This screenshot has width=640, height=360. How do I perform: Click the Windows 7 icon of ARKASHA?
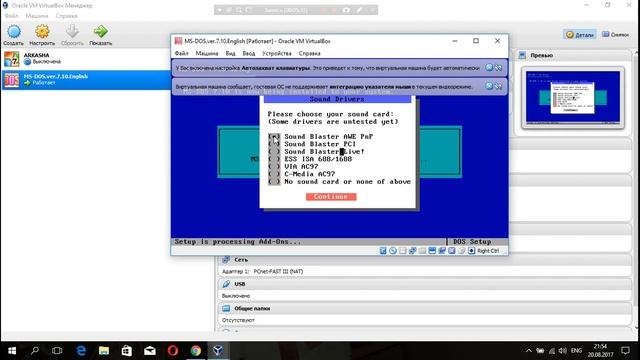pyautogui.click(x=11, y=59)
